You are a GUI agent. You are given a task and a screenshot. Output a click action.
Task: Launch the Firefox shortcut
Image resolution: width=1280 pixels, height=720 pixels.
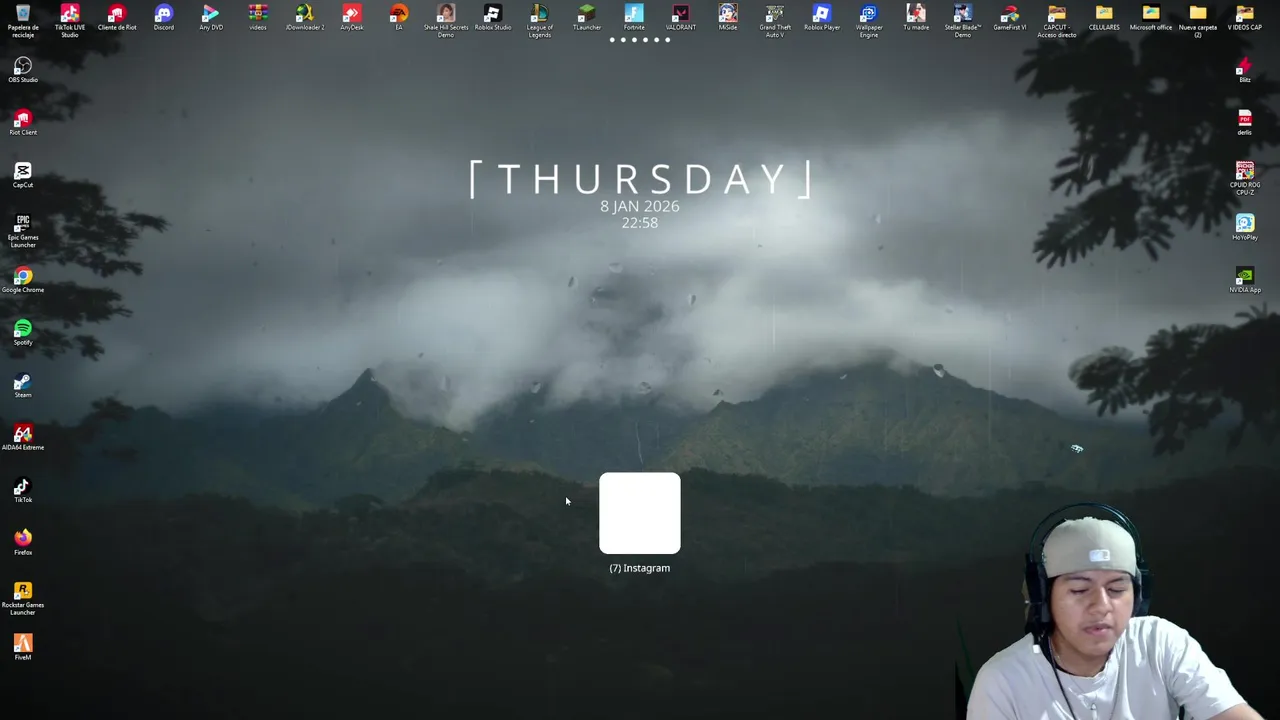point(23,540)
